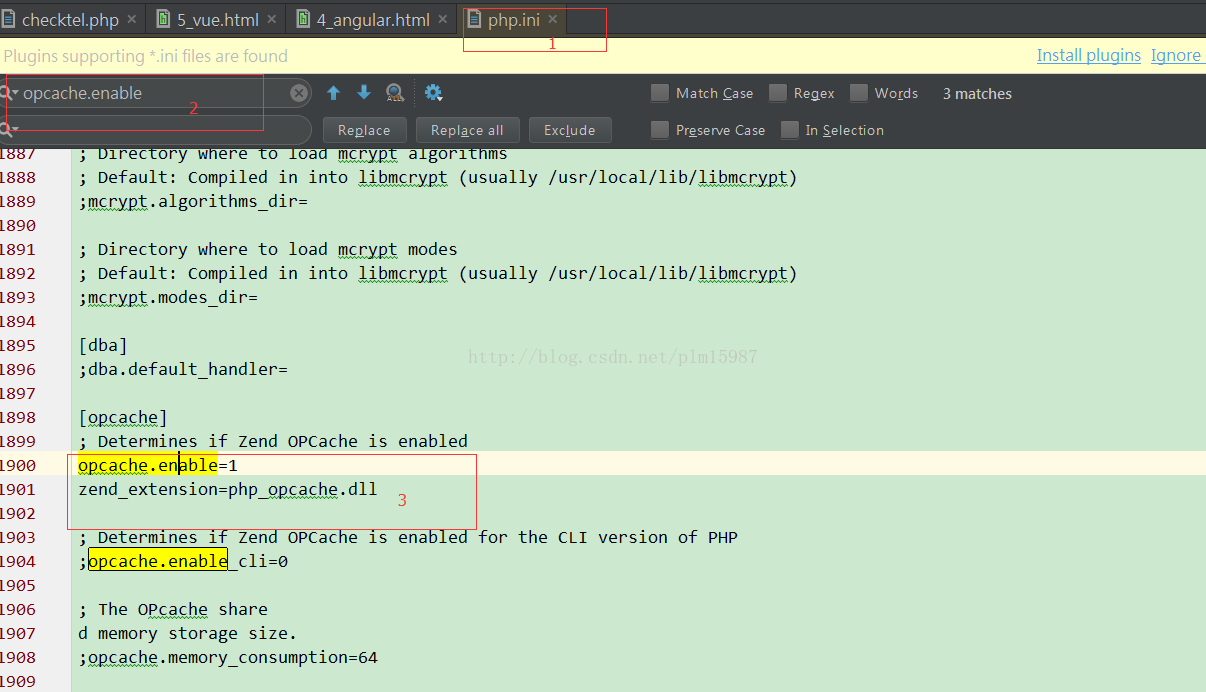
Task: Click line number 1904 in gutter
Action: coord(18,561)
